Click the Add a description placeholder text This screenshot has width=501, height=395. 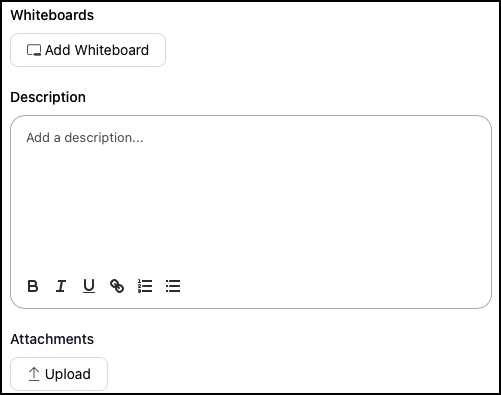pos(85,138)
